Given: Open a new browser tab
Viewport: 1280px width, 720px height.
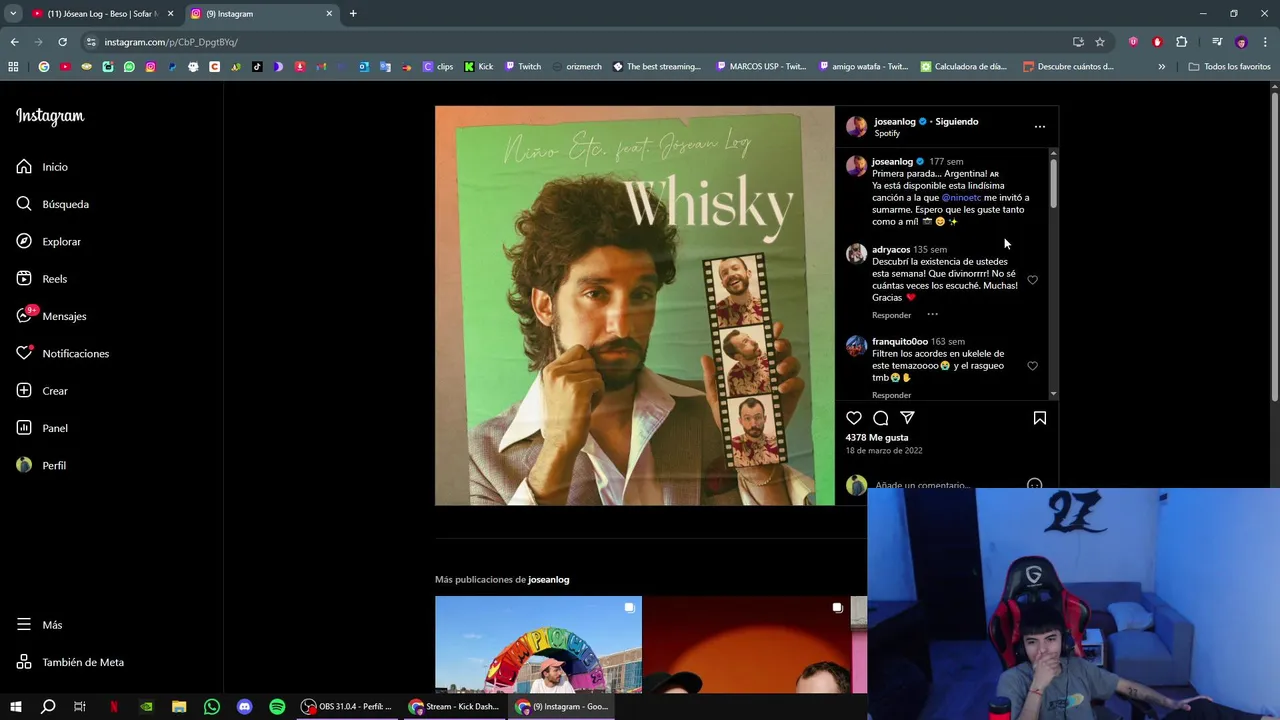Looking at the screenshot, I should click(x=353, y=14).
